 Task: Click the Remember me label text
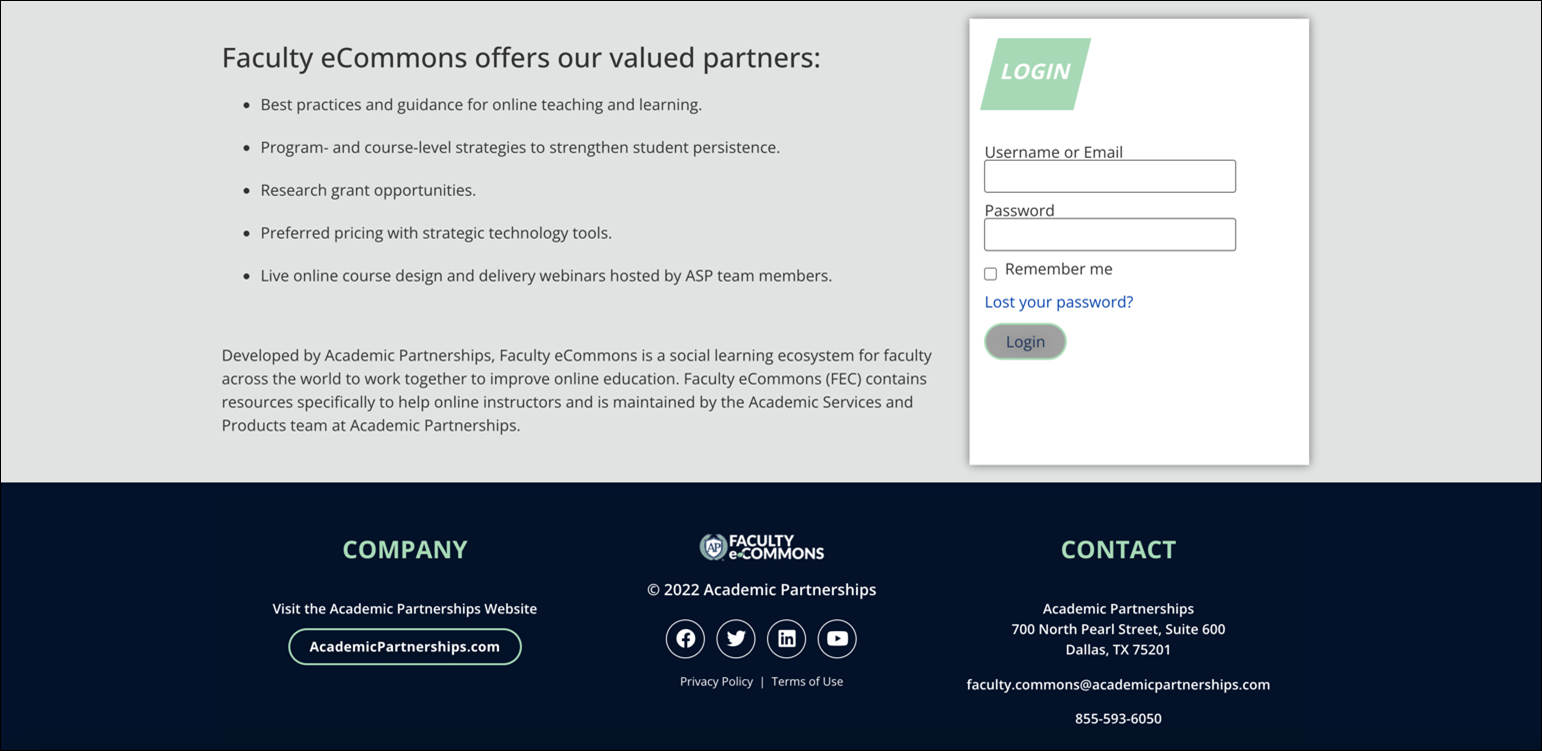tap(1059, 270)
